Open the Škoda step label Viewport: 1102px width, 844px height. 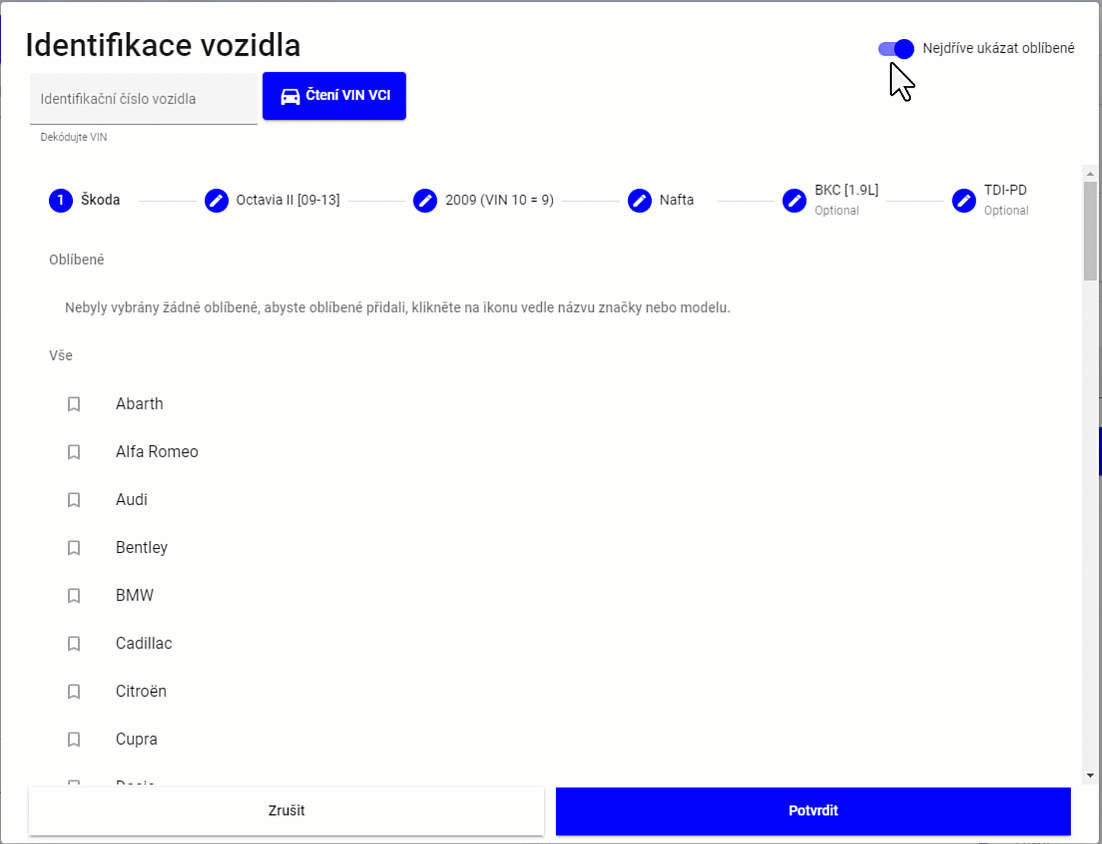[100, 200]
